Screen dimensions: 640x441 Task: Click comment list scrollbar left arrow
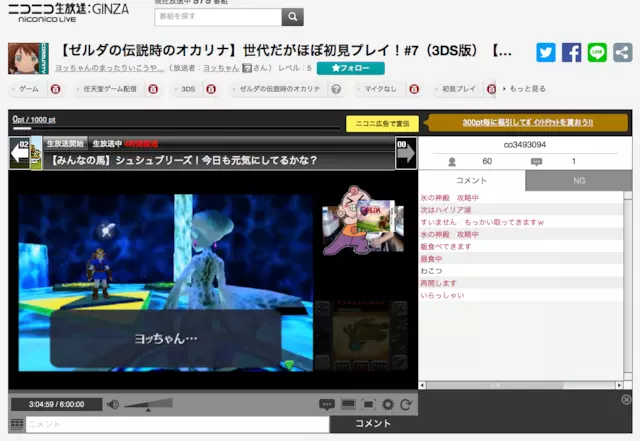point(422,385)
